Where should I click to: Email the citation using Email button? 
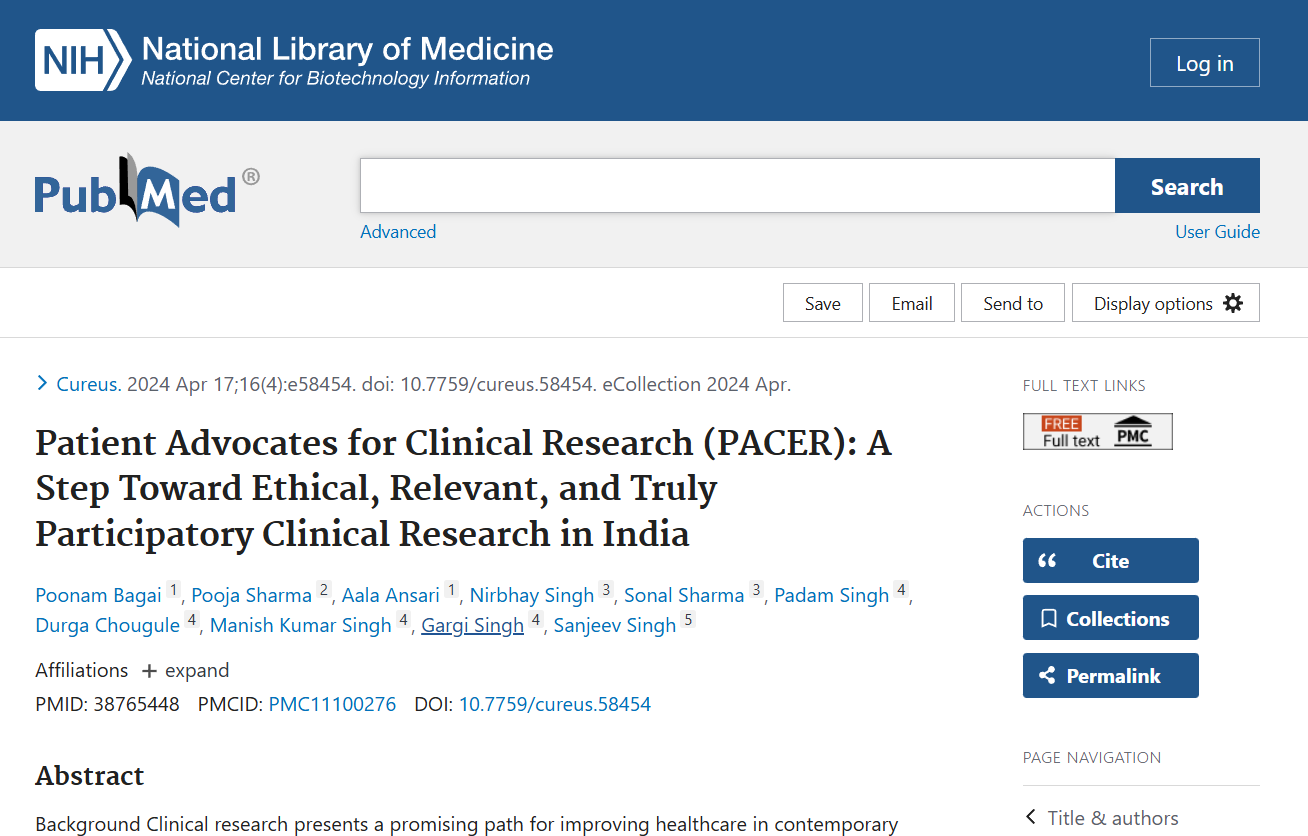912,303
